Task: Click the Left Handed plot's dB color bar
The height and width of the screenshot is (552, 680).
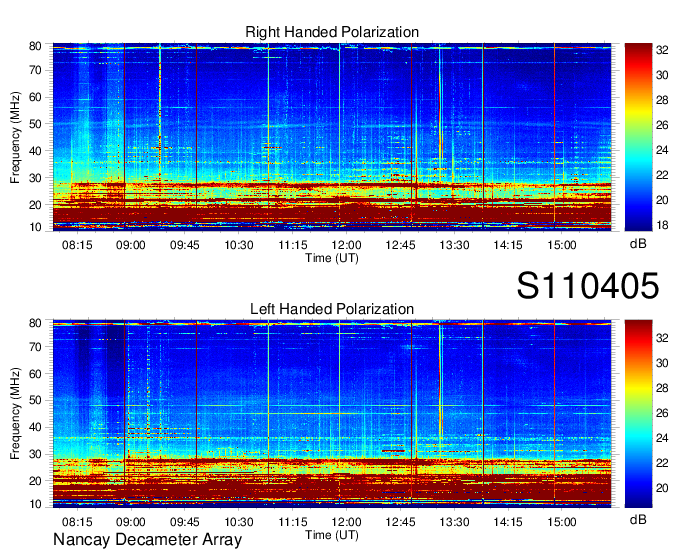Action: (x=638, y=414)
